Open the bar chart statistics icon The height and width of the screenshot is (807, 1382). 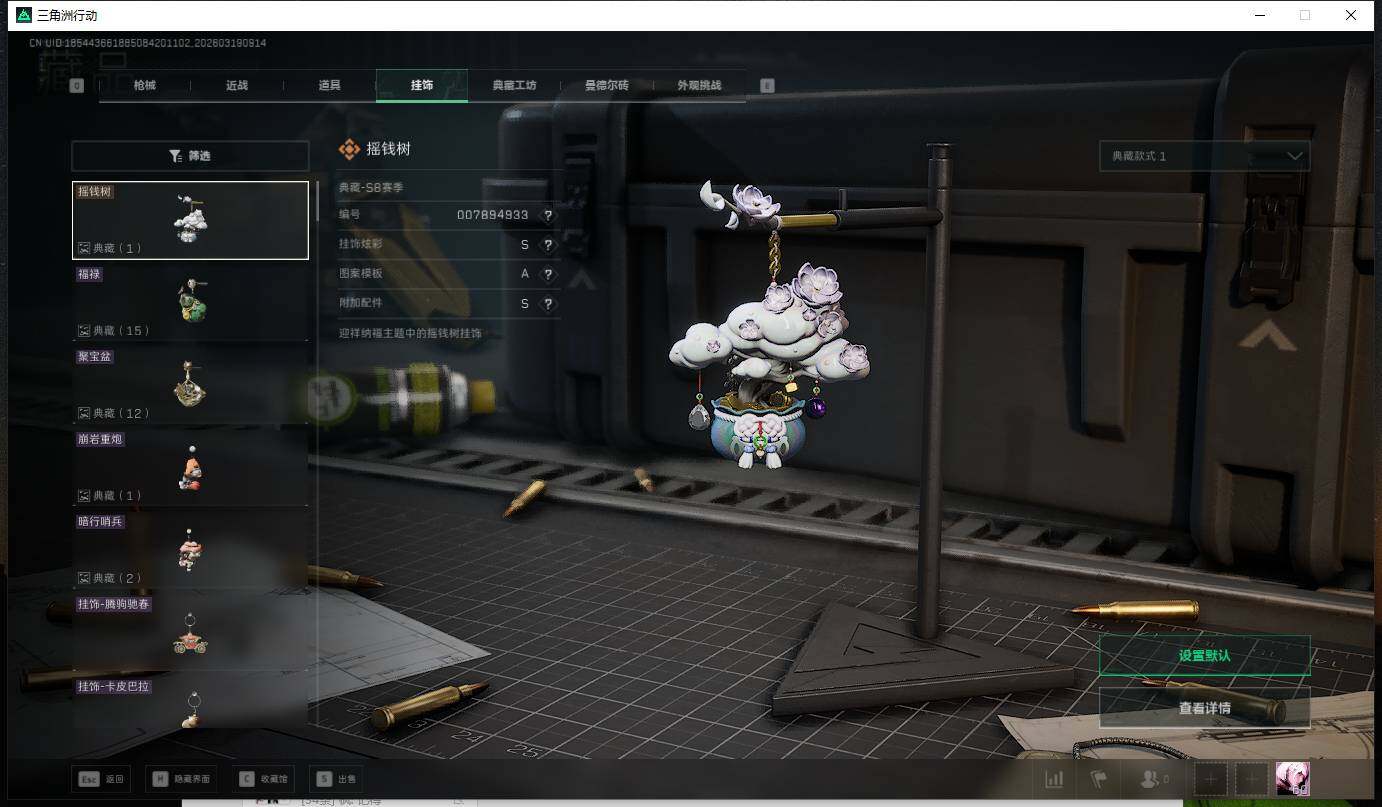(x=1054, y=779)
